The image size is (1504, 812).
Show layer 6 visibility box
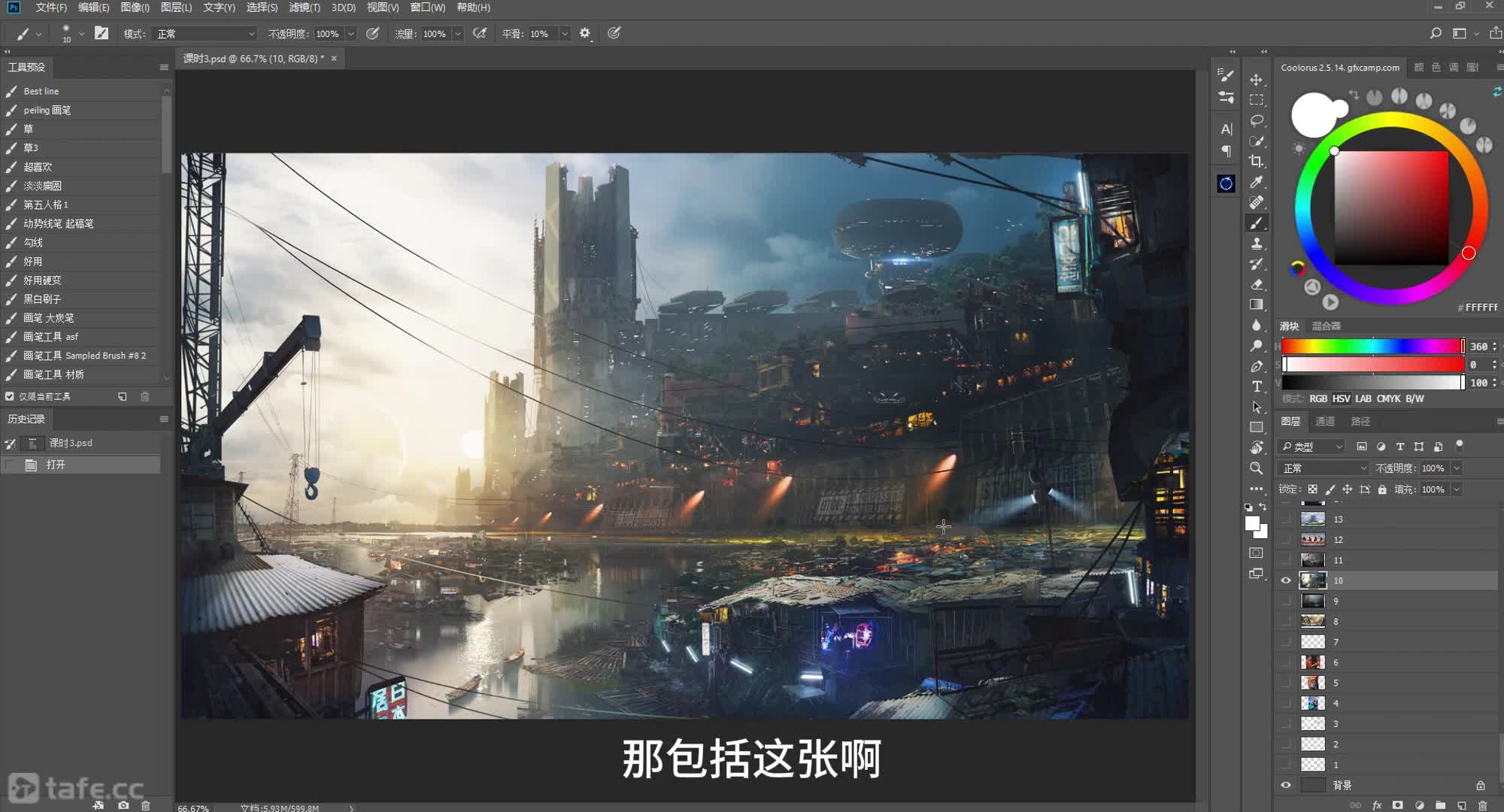[x=1286, y=662]
